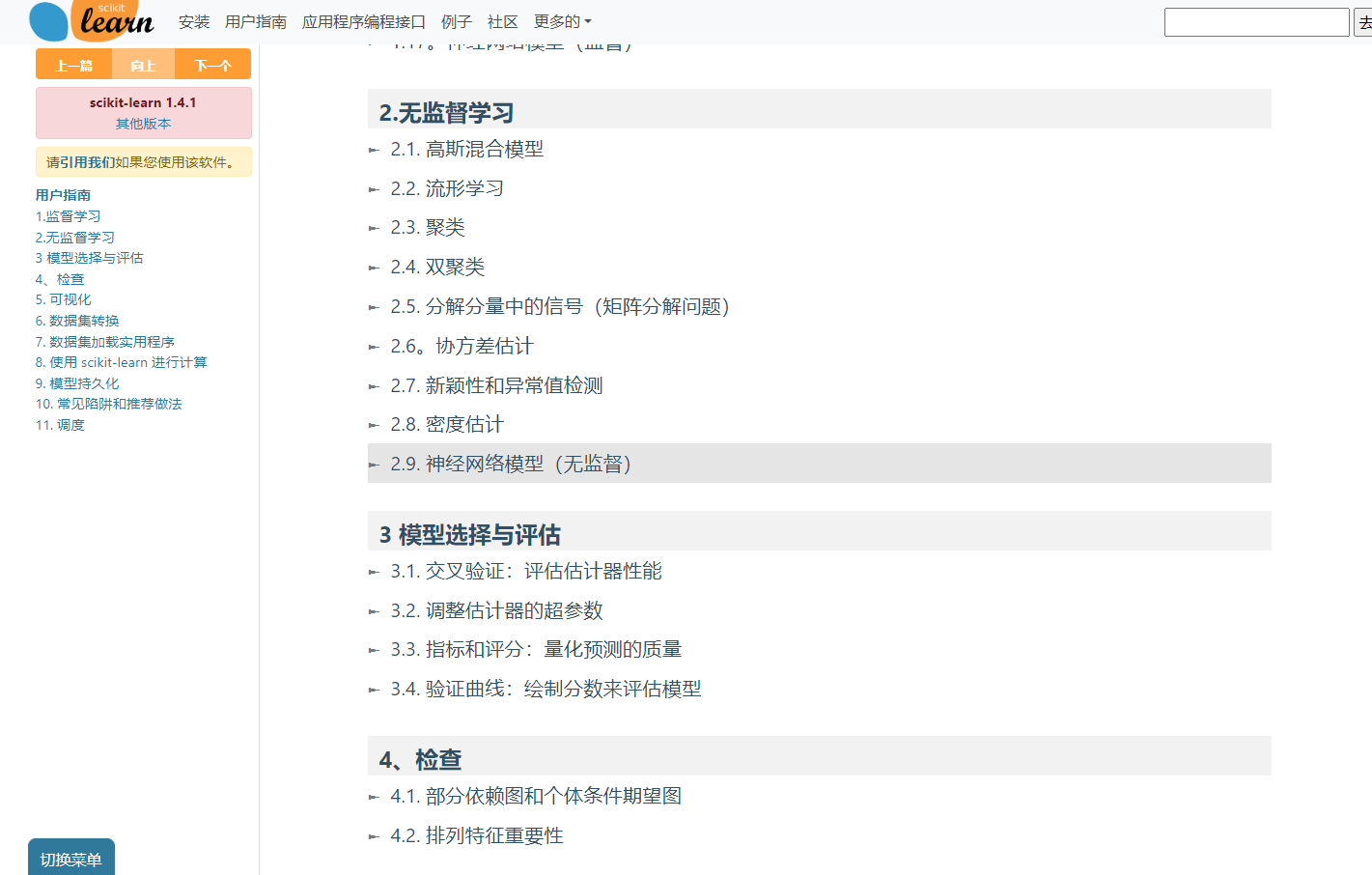Screen dimensions: 1372x875
Task: Open sidebar link 2.无监督学习
Action: (75, 238)
